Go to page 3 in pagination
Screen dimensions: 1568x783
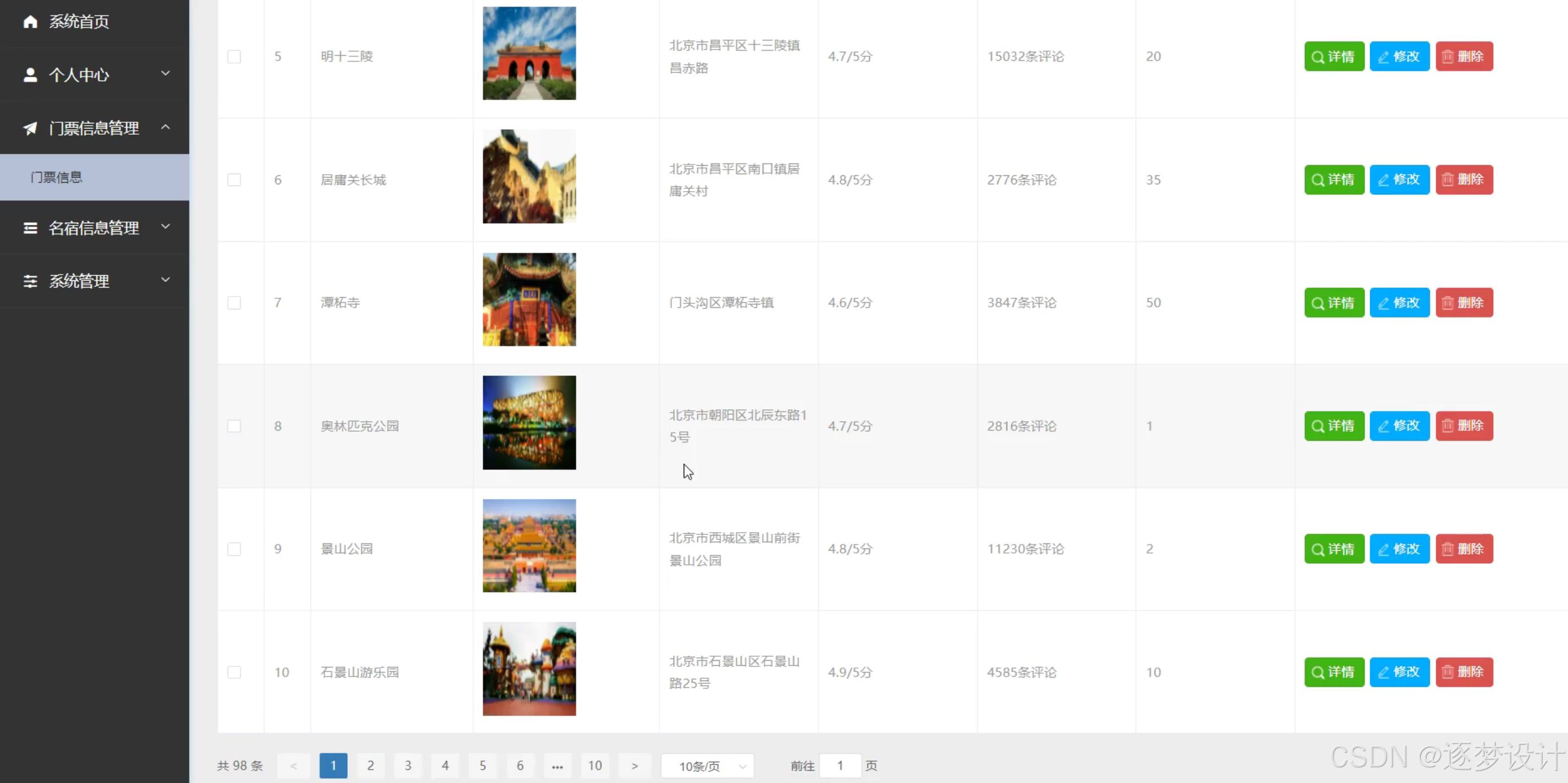click(x=408, y=766)
